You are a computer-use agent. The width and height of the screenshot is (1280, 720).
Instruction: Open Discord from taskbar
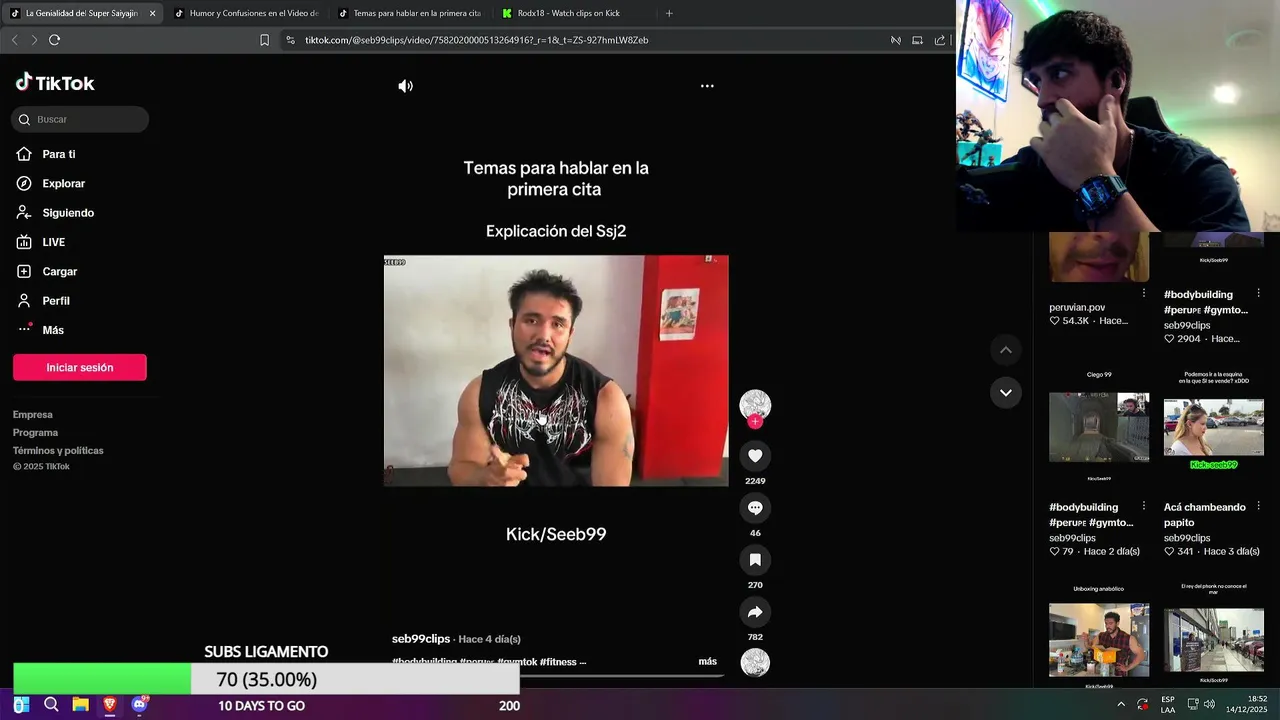pyautogui.click(x=139, y=705)
